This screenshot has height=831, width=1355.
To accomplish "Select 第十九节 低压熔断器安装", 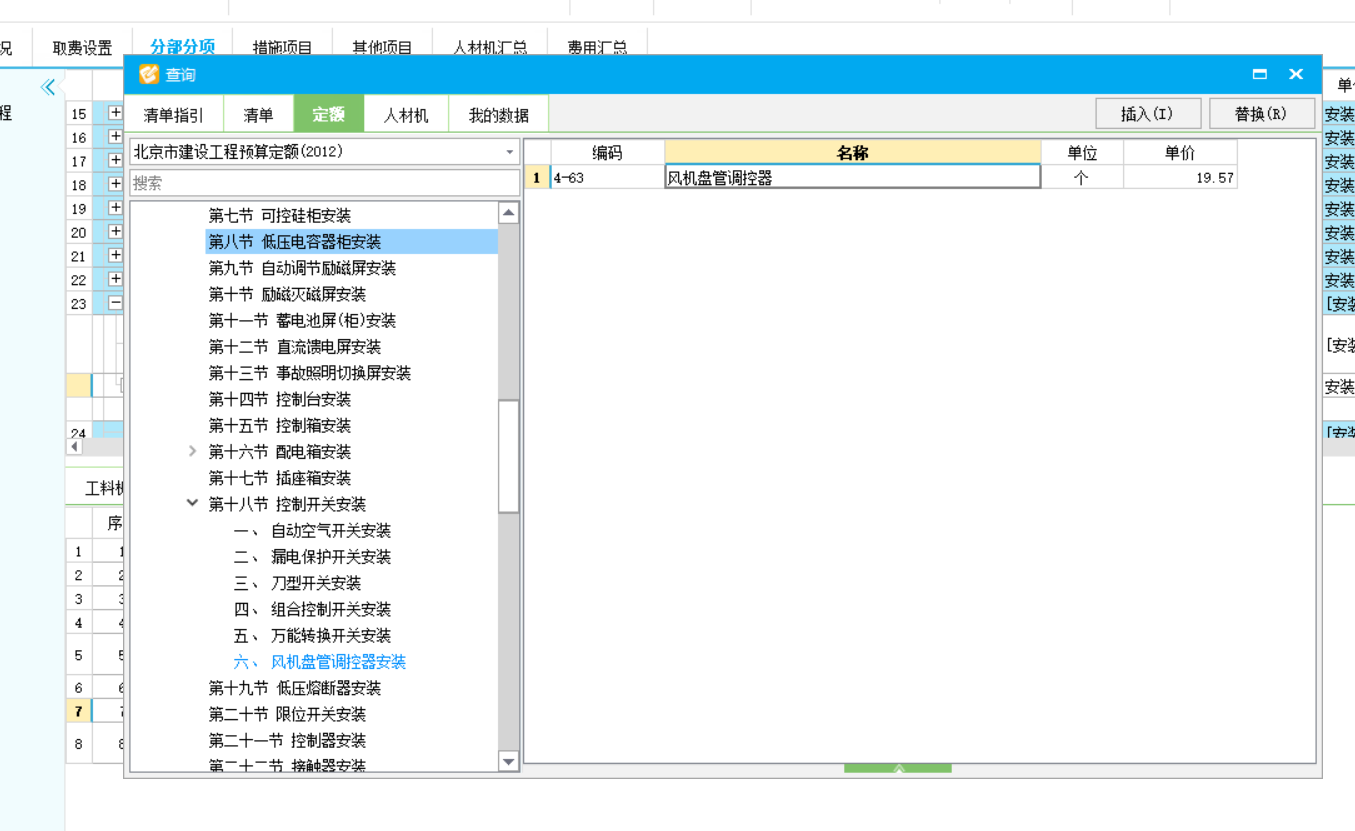I will [x=295, y=688].
